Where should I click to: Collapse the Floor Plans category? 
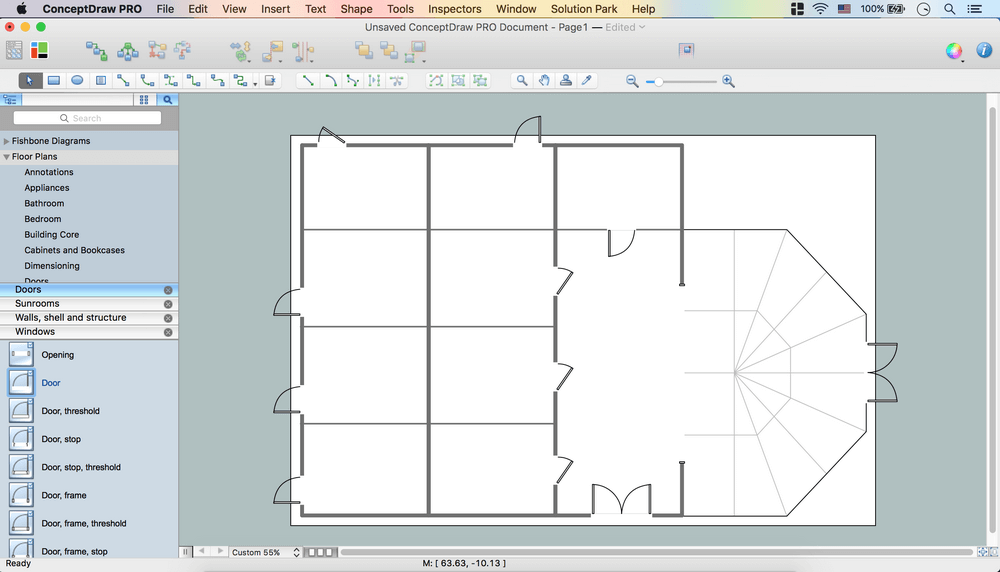click(7, 157)
